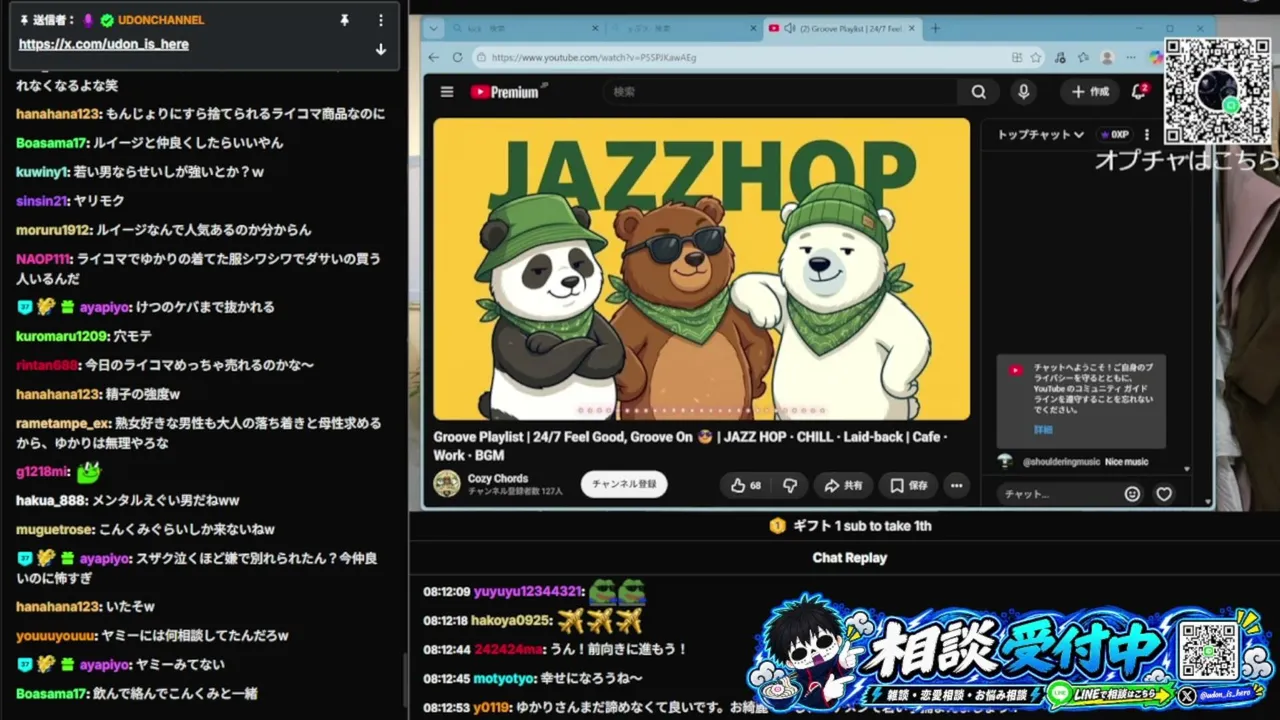Click username youuuyouuu in chat
The height and width of the screenshot is (720, 1280).
[56, 635]
